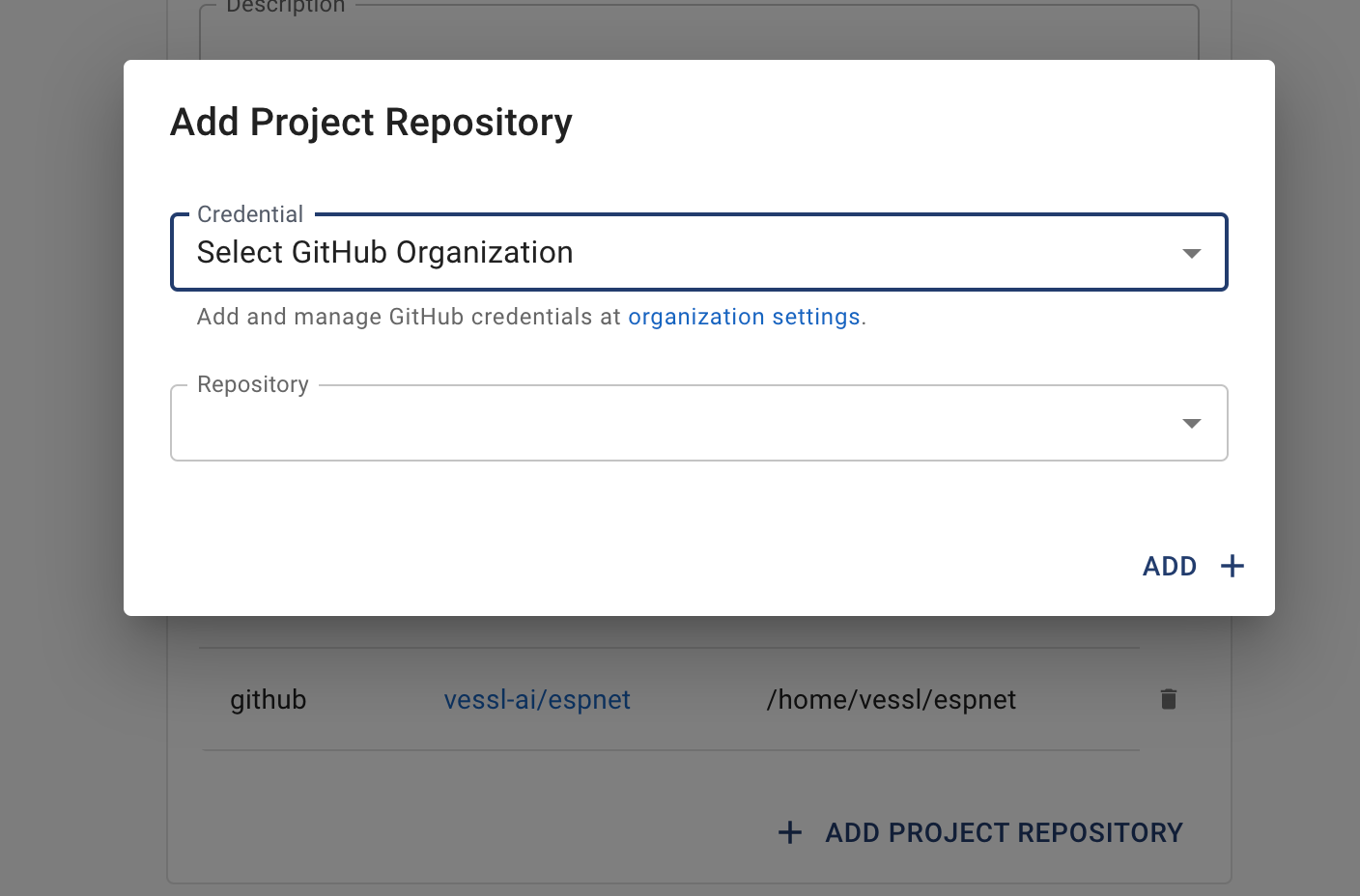Click ADD PROJECT REPOSITORY button

[x=1003, y=832]
